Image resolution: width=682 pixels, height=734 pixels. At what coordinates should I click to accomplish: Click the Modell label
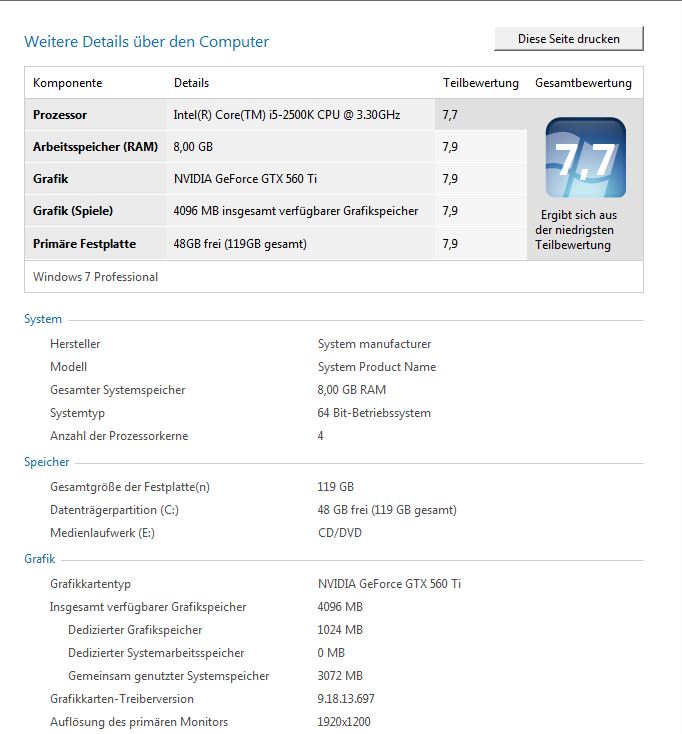point(68,367)
